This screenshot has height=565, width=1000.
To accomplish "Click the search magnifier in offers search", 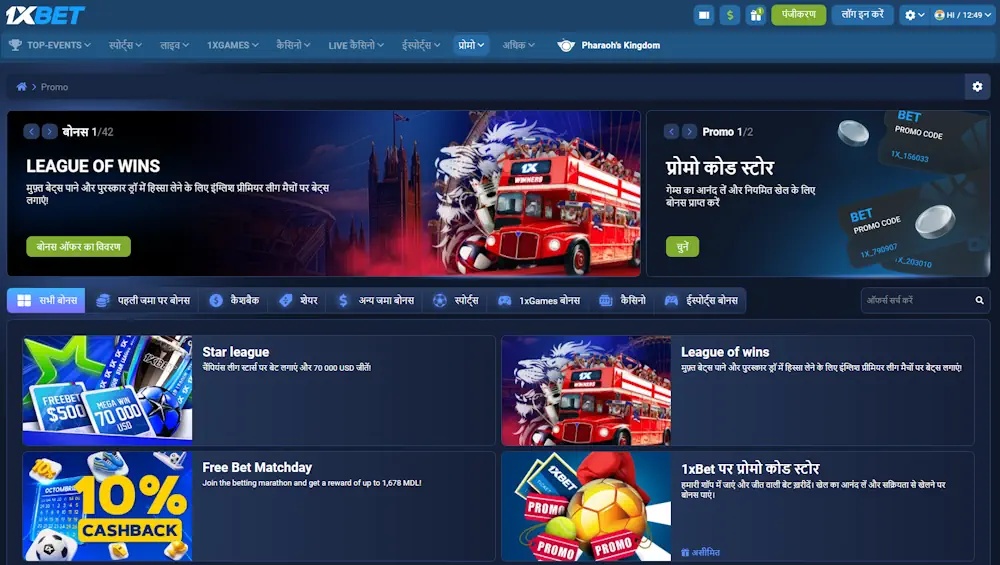I will click(x=979, y=300).
